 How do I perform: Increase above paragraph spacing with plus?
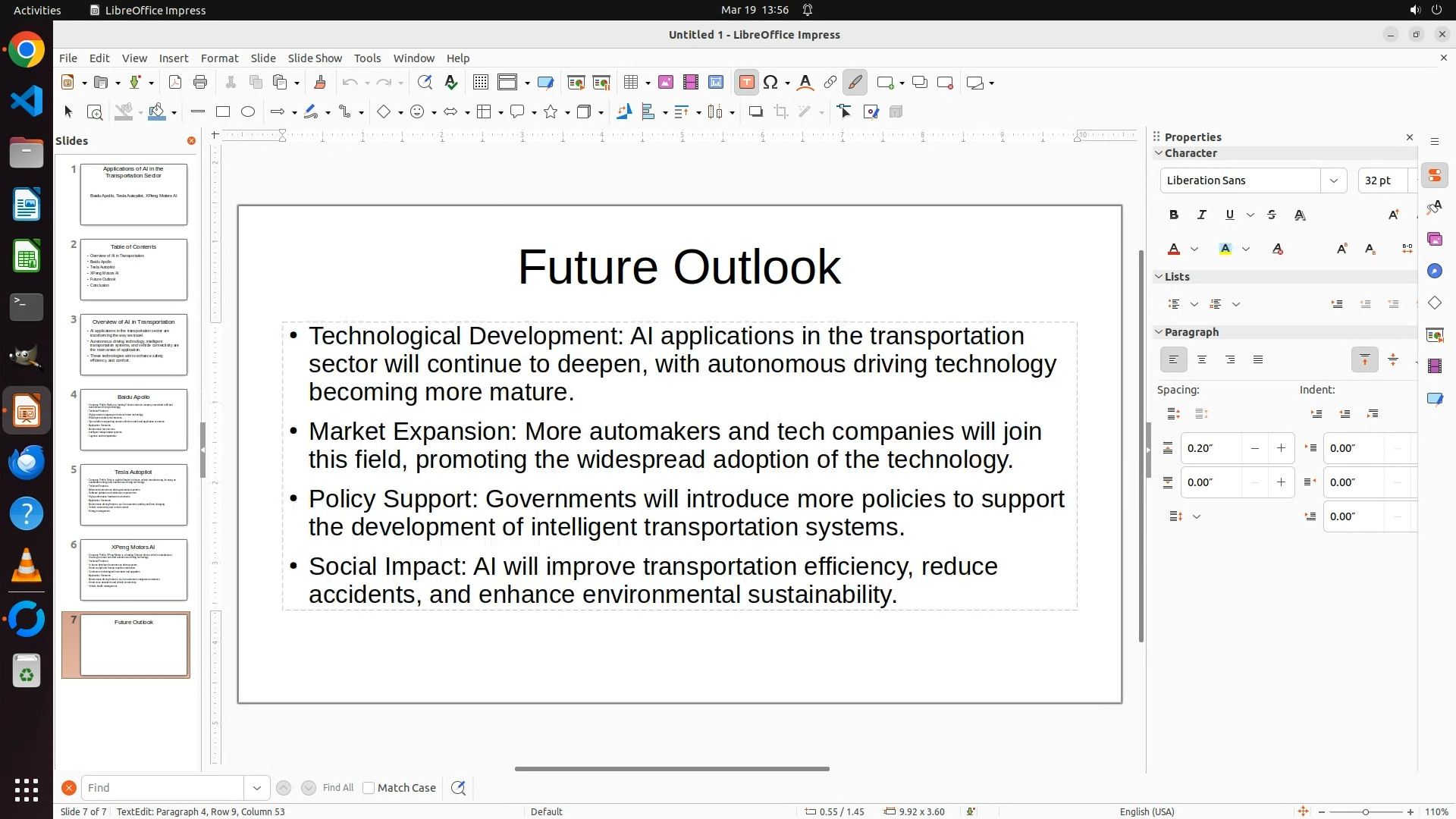[1281, 448]
